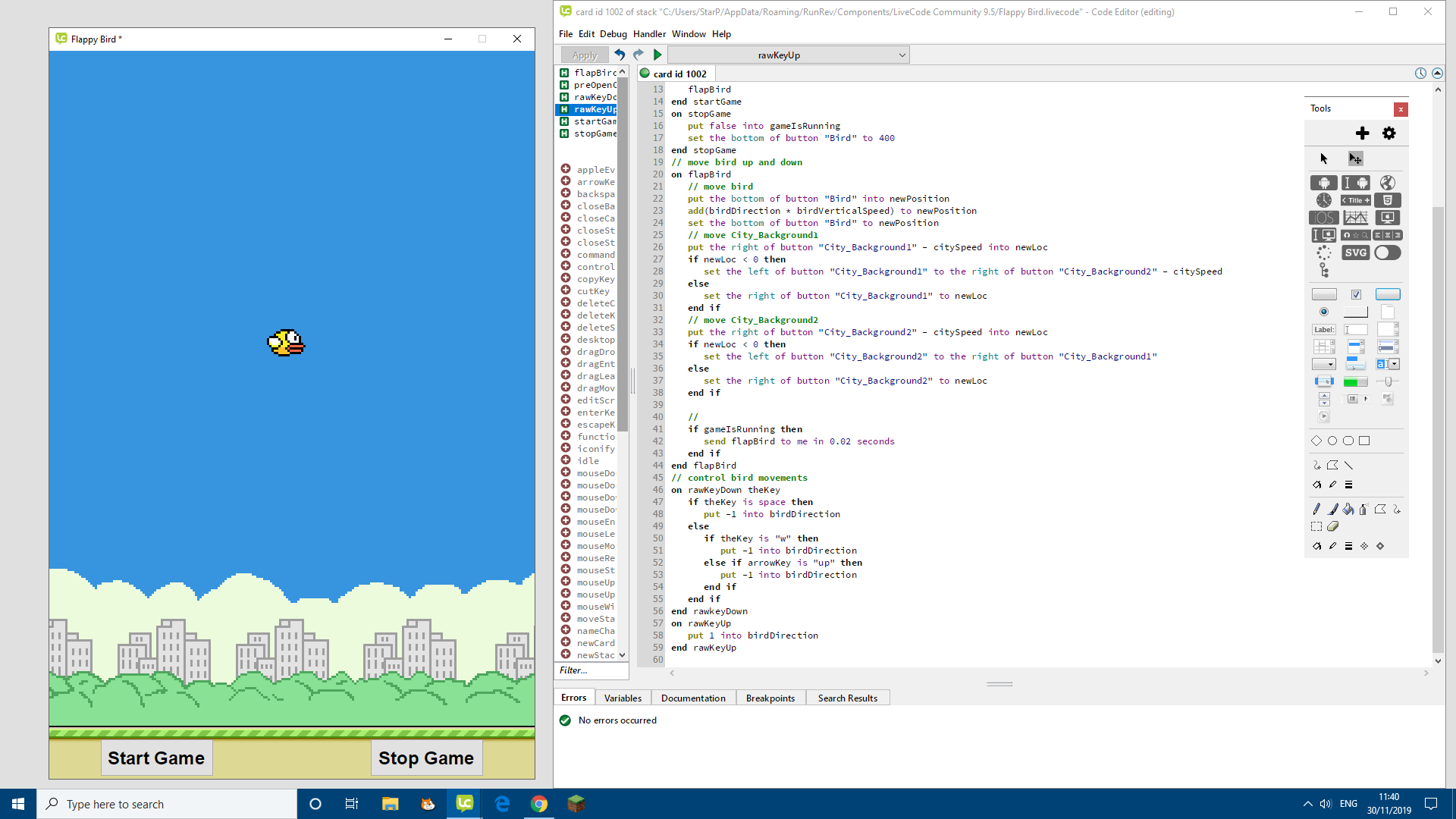1456x819 pixels.
Task: Choose the clock widget icon
Action: (1323, 200)
